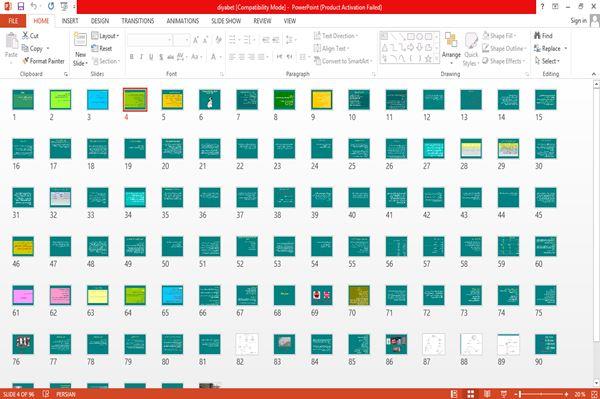This screenshot has height=399, width=600.
Task: Undo the last action
Action: [34, 6]
